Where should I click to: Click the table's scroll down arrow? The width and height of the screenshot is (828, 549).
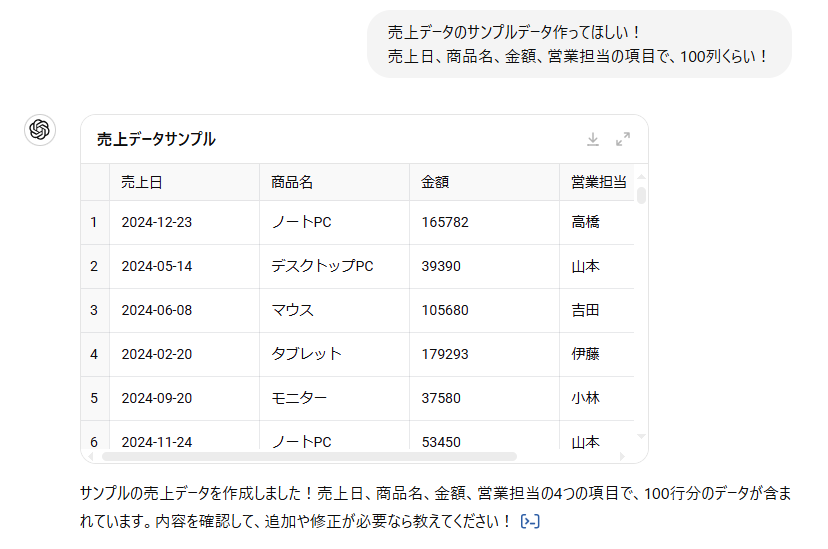pyautogui.click(x=641, y=437)
